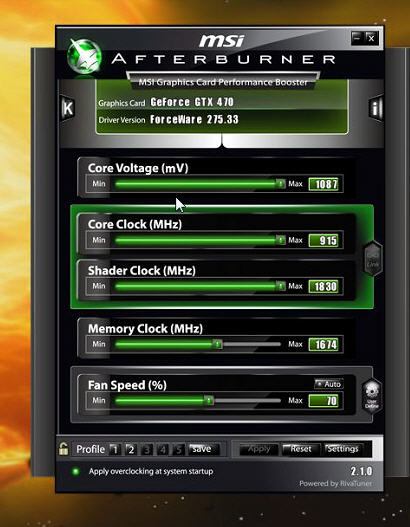
Task: Click the Shader Clock slider handle
Action: click(x=280, y=286)
